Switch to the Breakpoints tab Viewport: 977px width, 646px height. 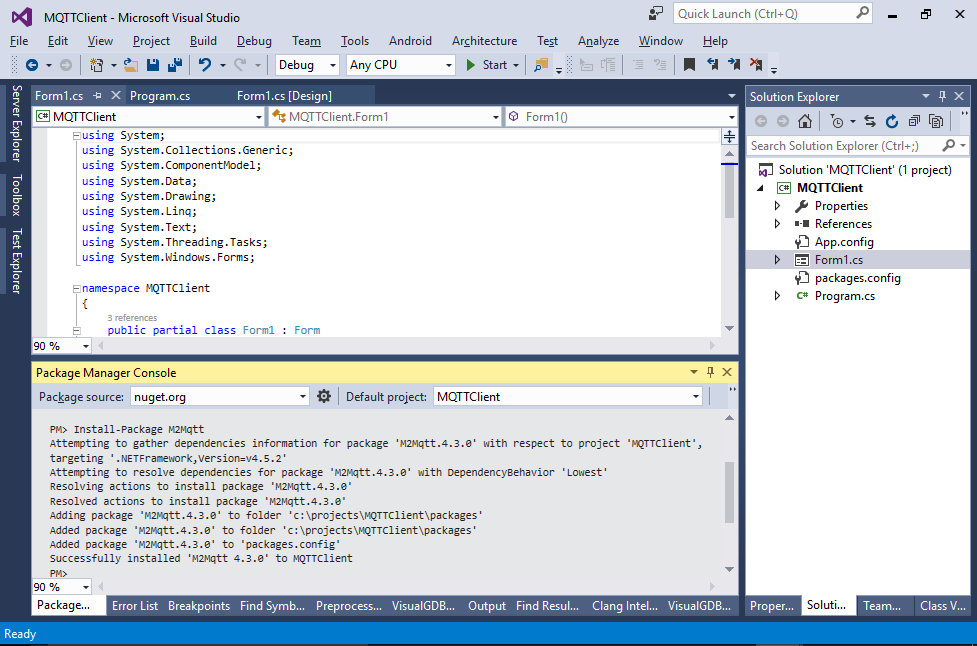(199, 606)
